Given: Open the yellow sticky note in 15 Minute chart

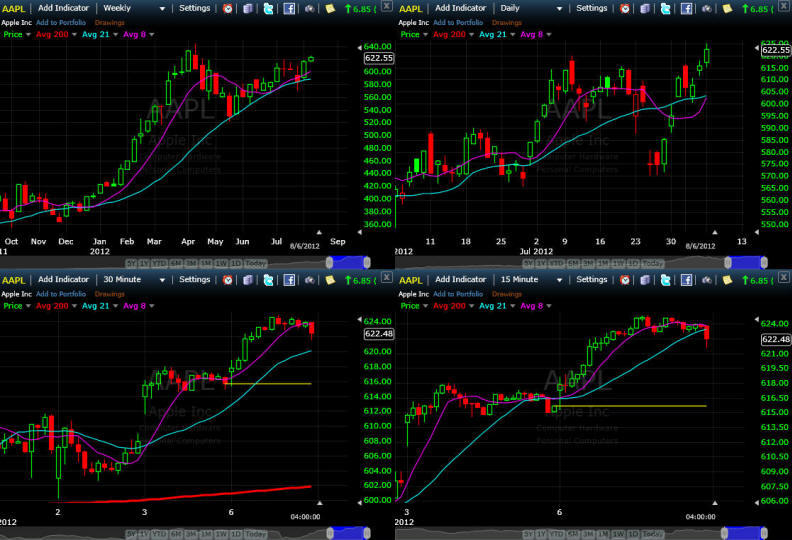Looking at the screenshot, I should click(727, 280).
